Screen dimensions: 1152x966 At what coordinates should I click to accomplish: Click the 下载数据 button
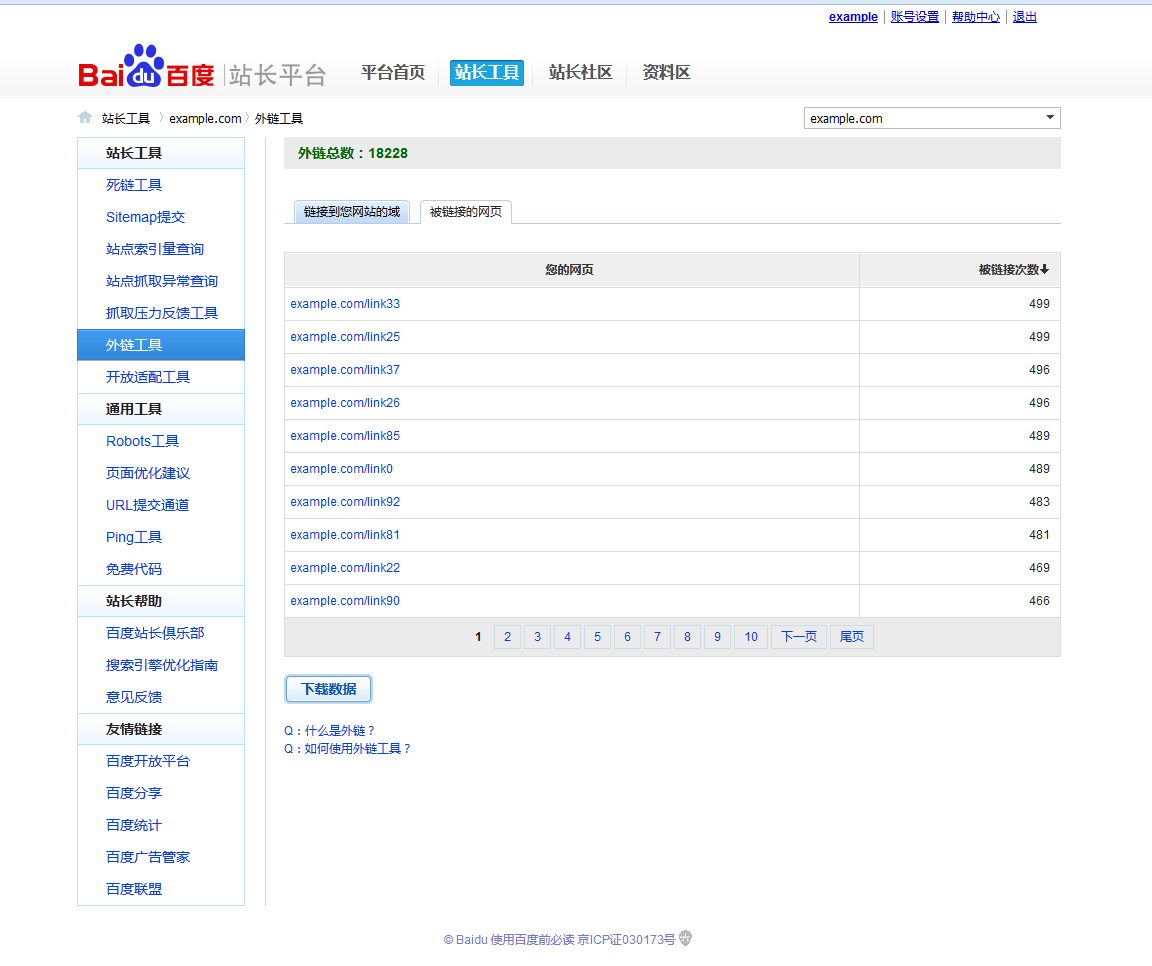click(x=328, y=689)
